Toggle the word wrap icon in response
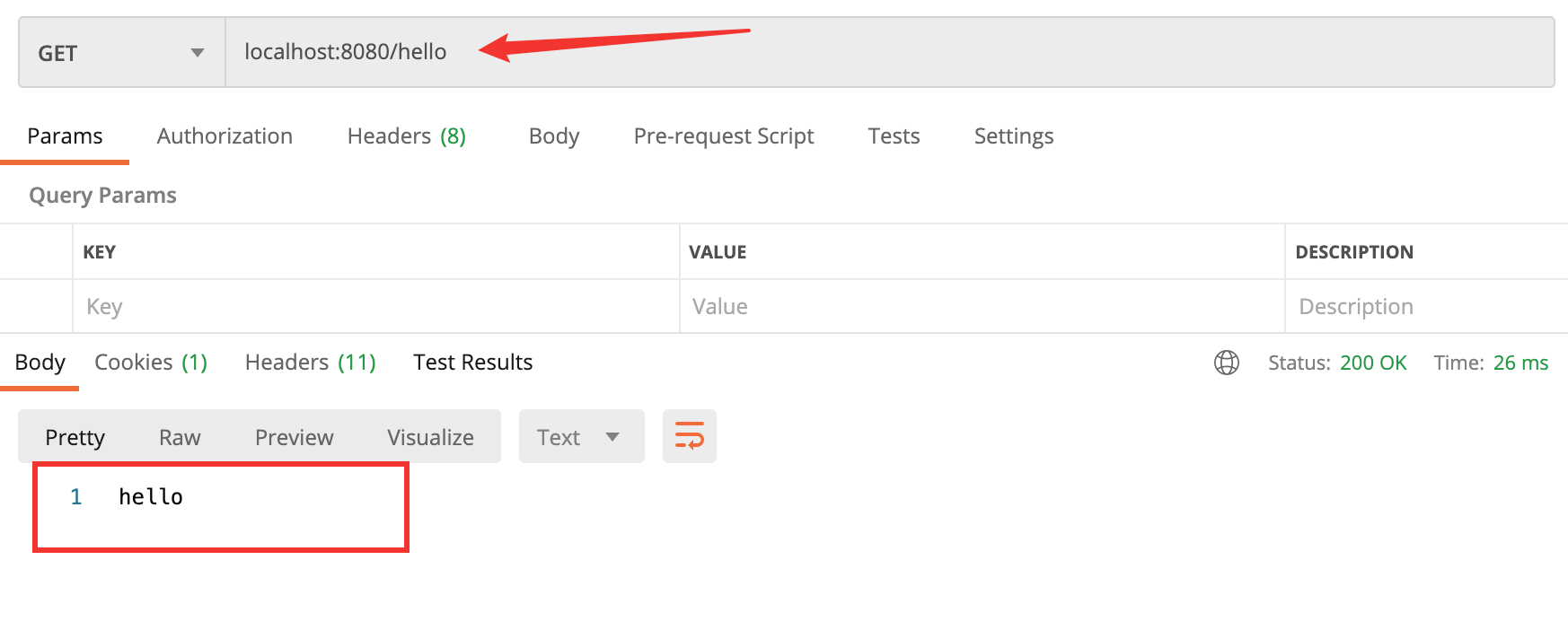 (x=689, y=436)
